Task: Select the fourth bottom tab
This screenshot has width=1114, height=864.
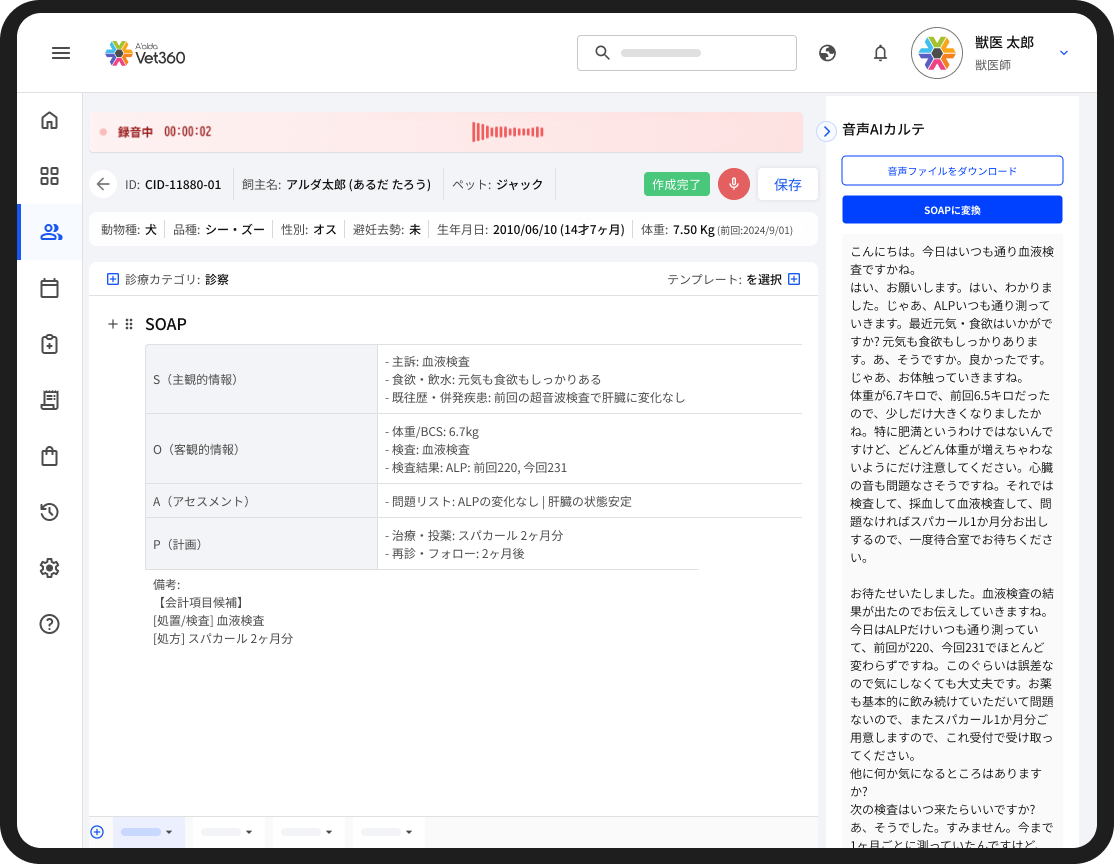Action: click(388, 831)
